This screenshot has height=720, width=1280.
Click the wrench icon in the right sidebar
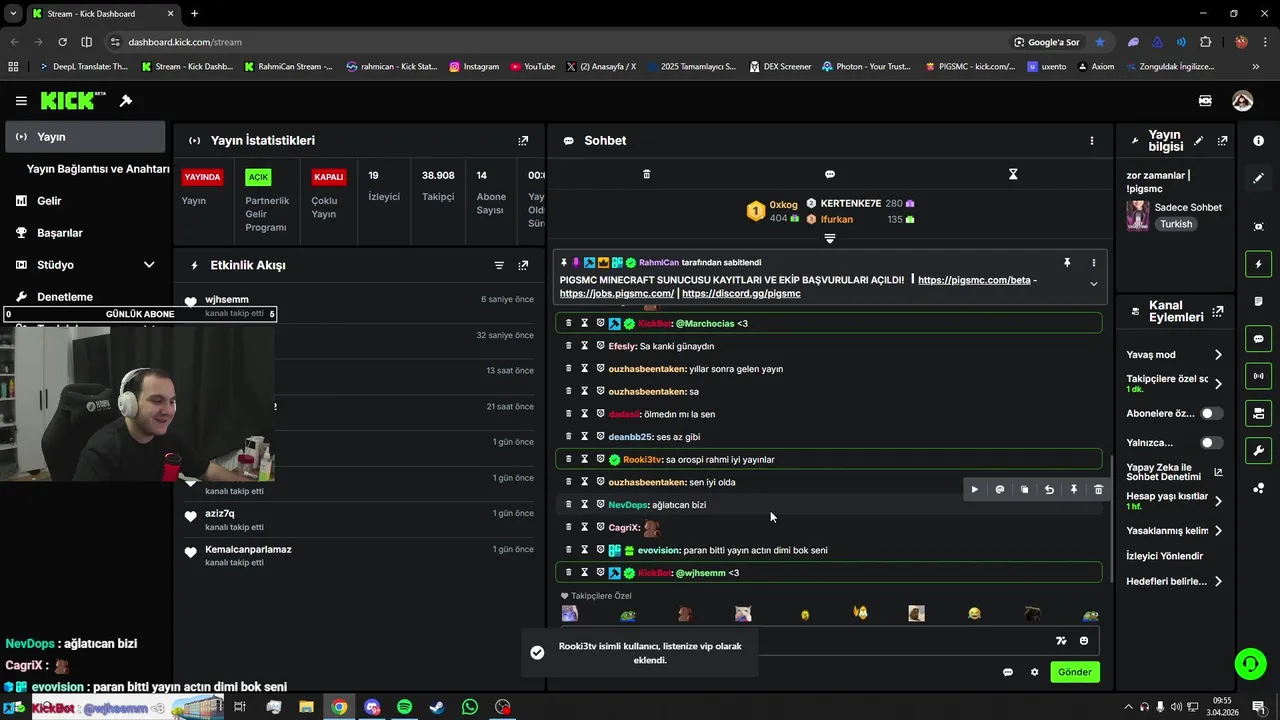tap(1258, 450)
